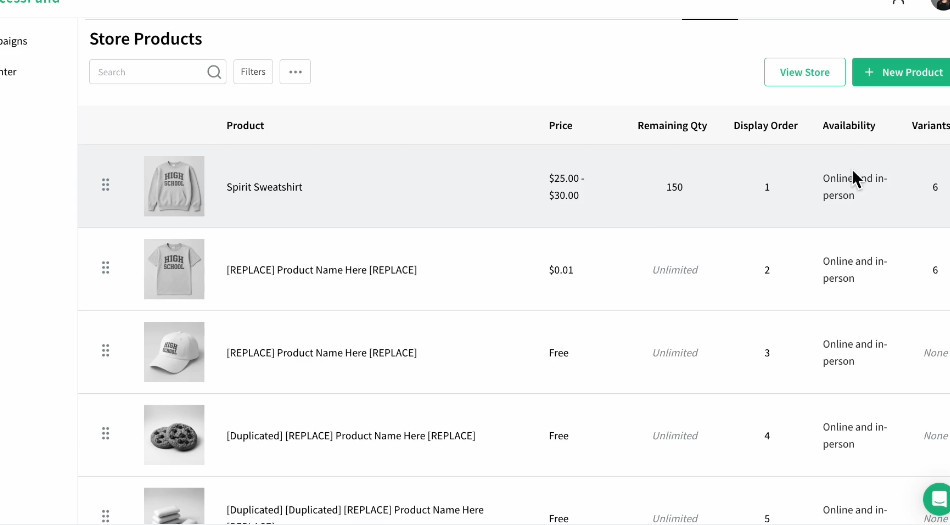
Task: Click the Variants column header
Action: 930,125
